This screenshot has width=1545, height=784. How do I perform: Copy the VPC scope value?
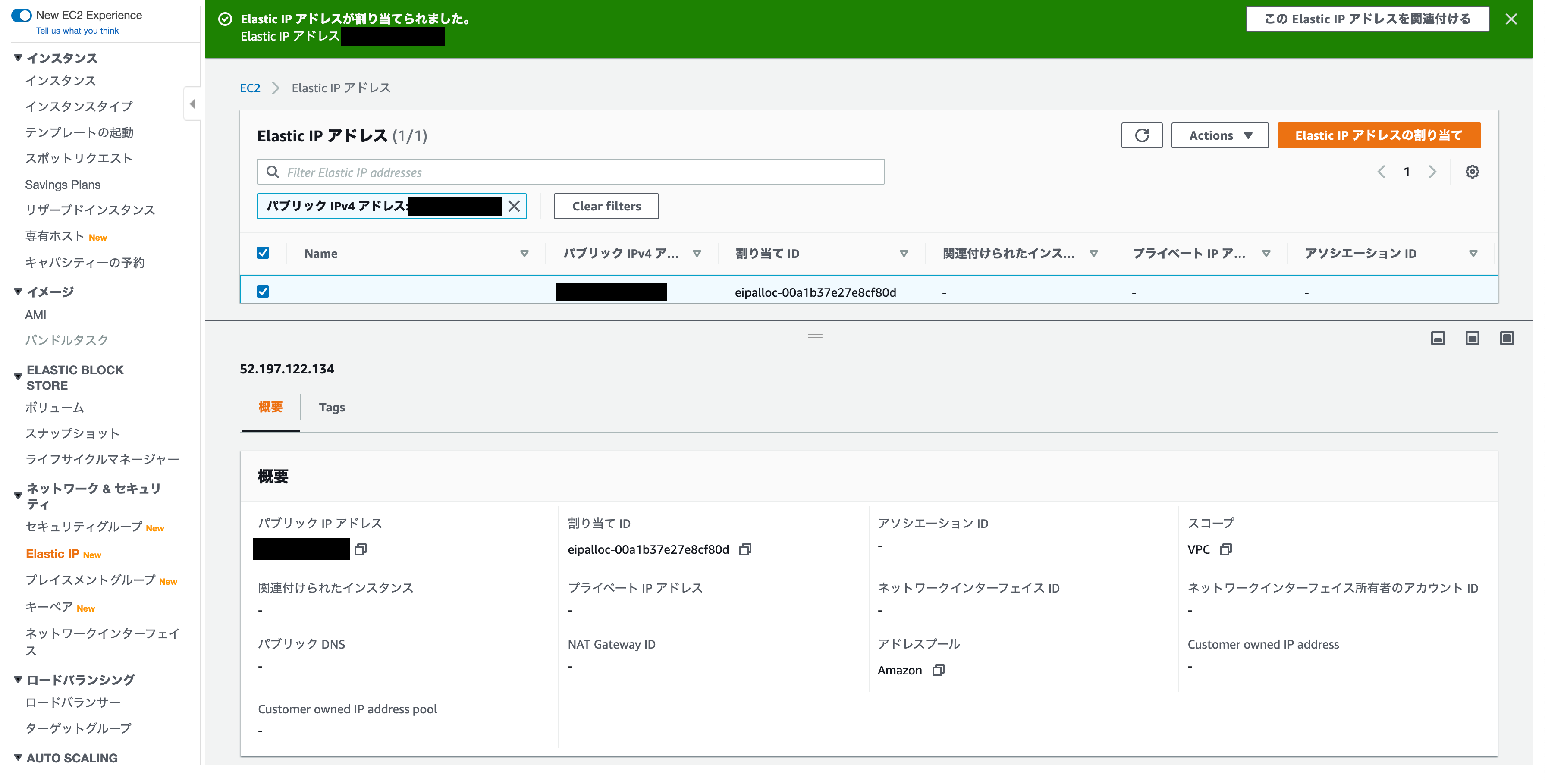[x=1225, y=549]
